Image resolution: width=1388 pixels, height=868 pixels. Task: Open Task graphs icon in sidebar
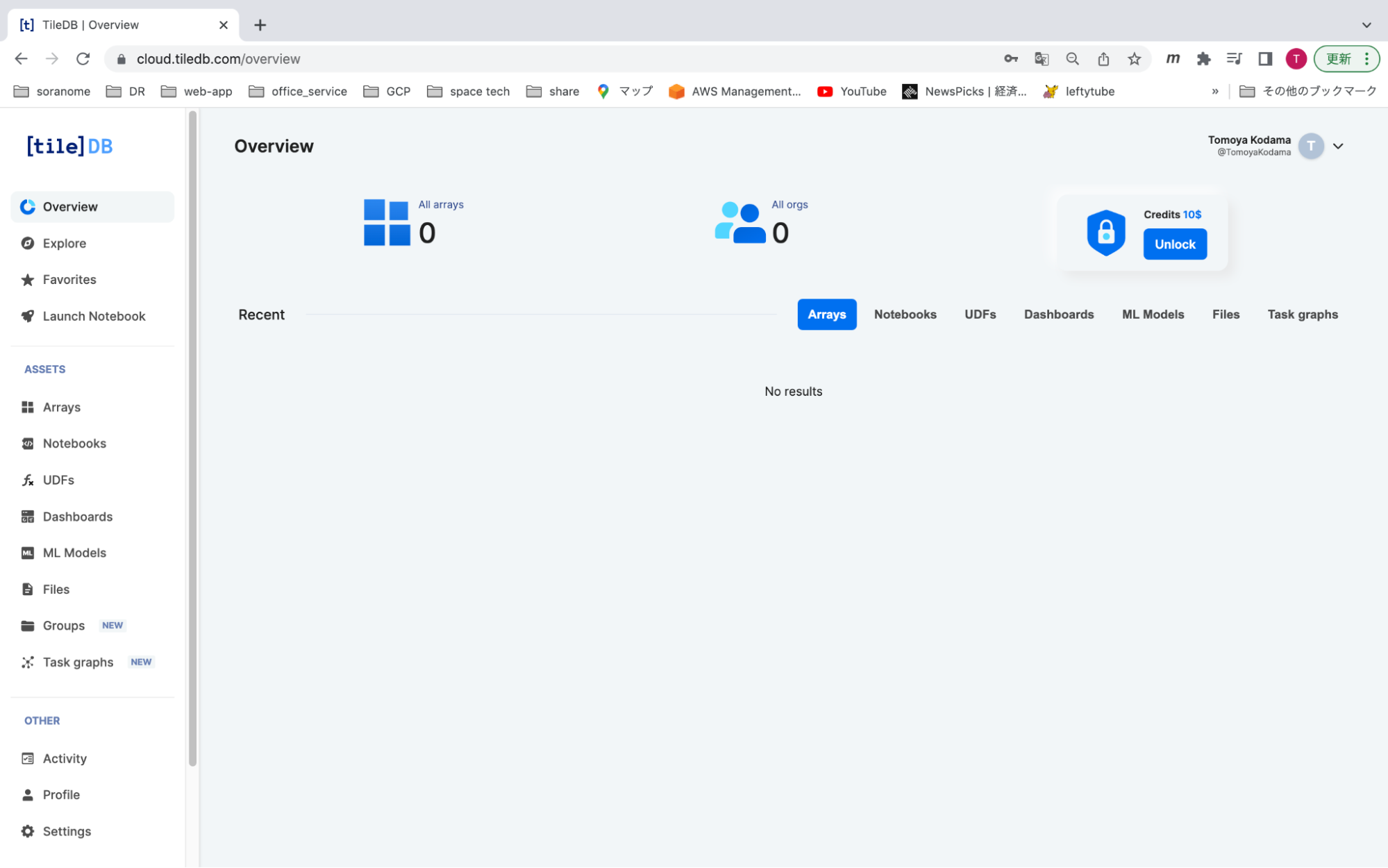[28, 662]
